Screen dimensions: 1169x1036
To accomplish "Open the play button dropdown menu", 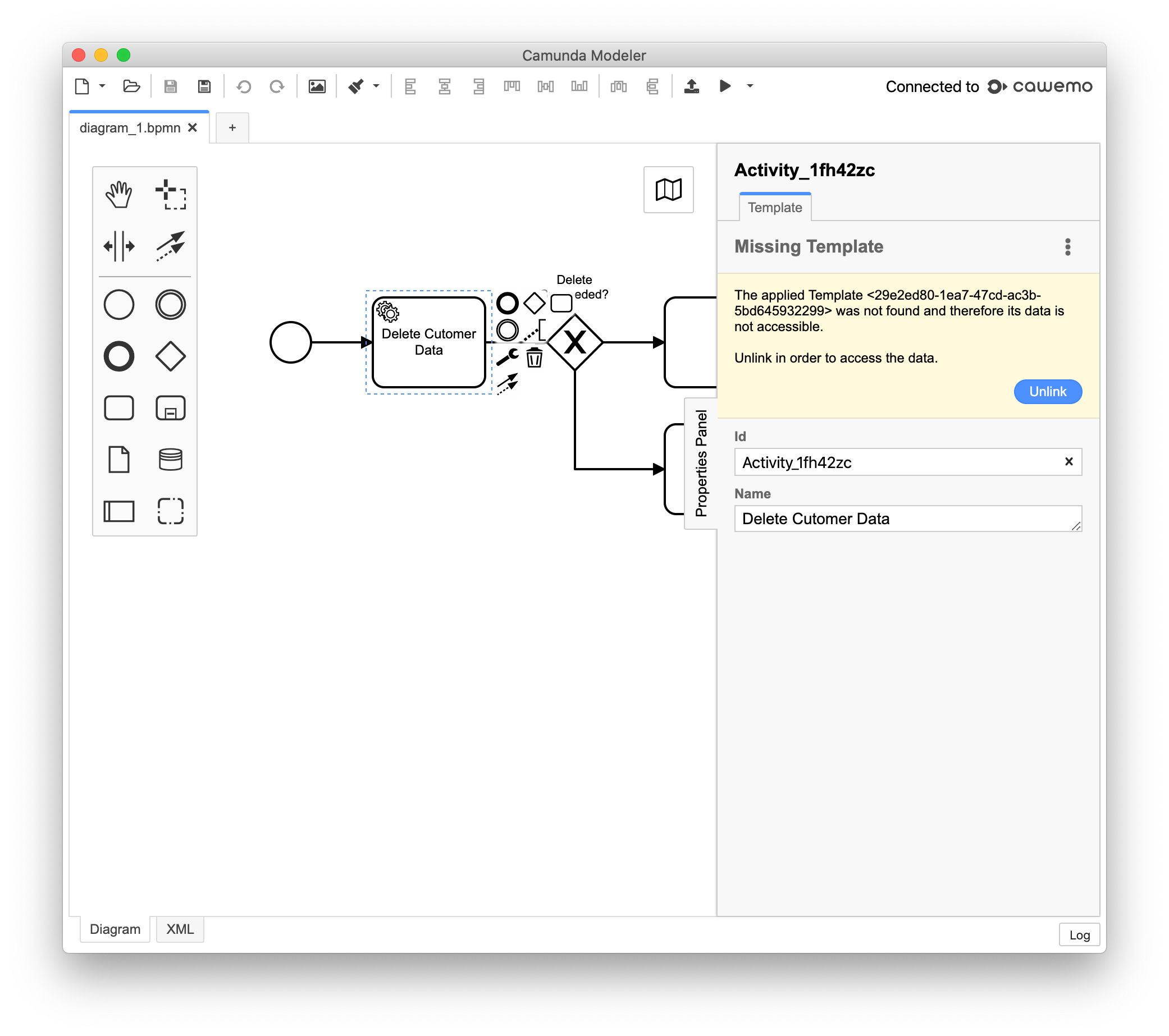I will pos(750,86).
